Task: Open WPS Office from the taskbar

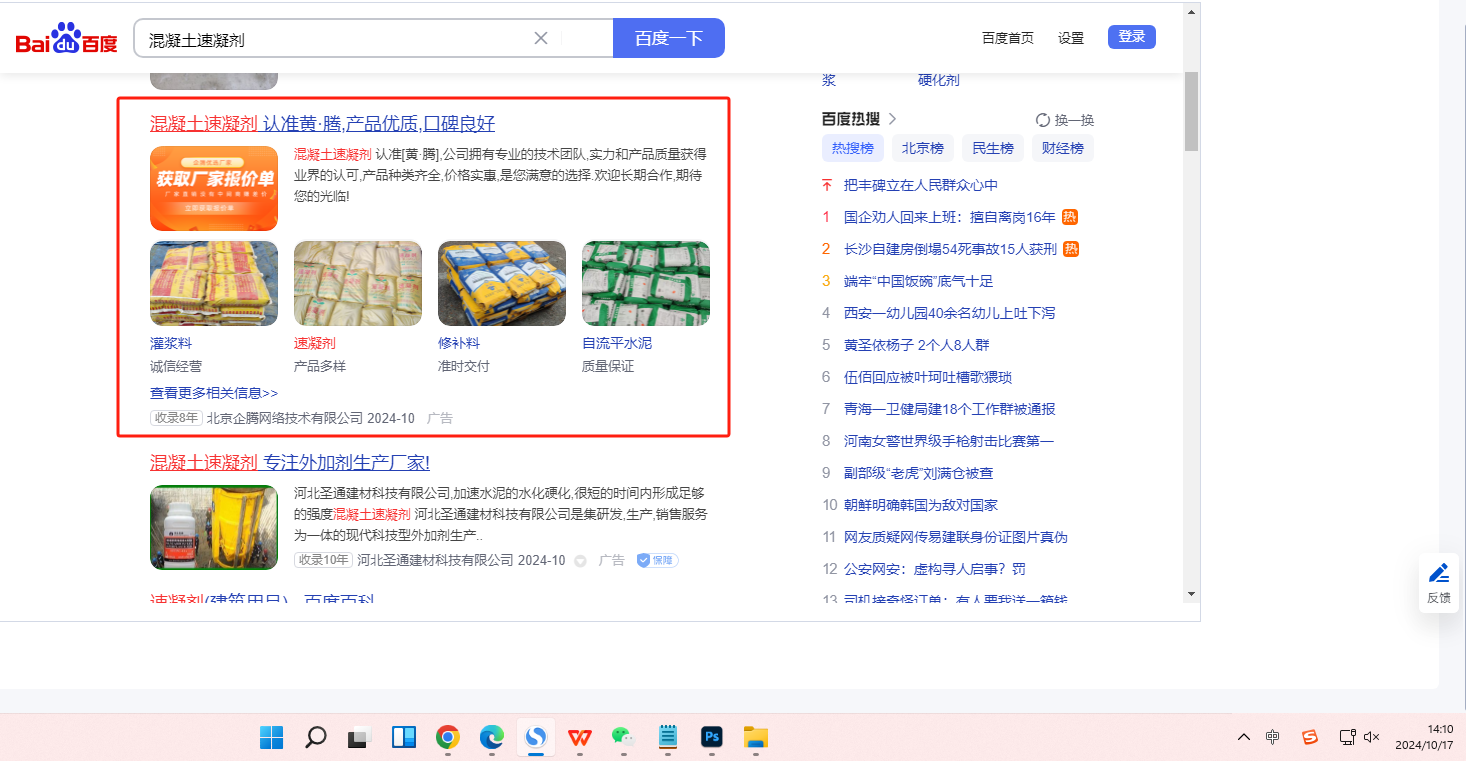Action: pos(580,738)
